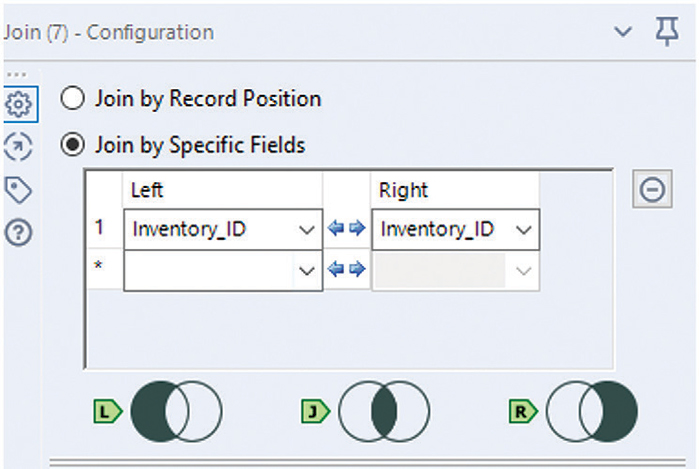Collapse the Configuration panel with chevron

point(623,32)
